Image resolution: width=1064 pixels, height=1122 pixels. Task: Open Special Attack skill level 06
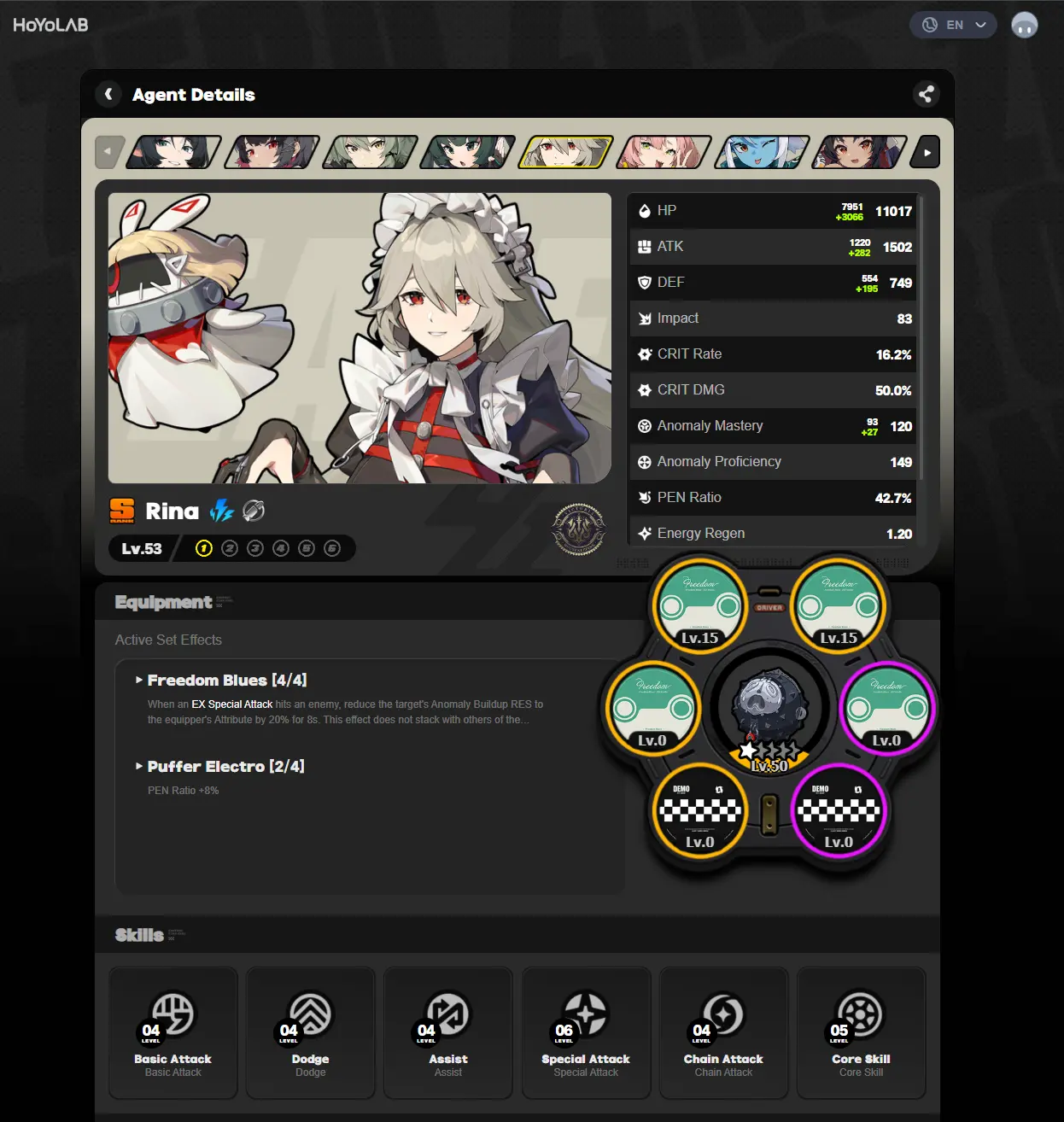click(586, 1032)
